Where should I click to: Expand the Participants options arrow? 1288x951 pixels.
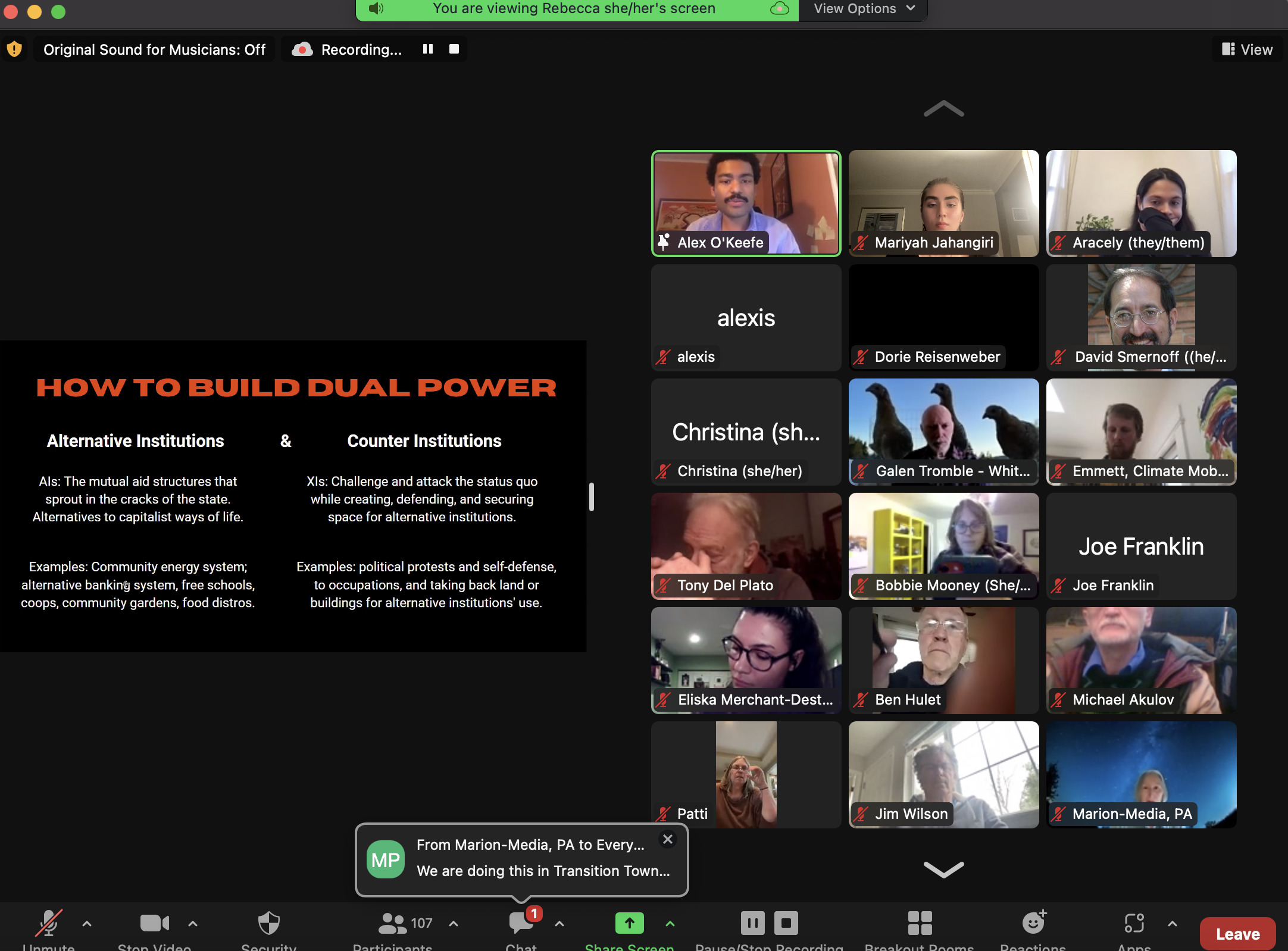click(454, 924)
